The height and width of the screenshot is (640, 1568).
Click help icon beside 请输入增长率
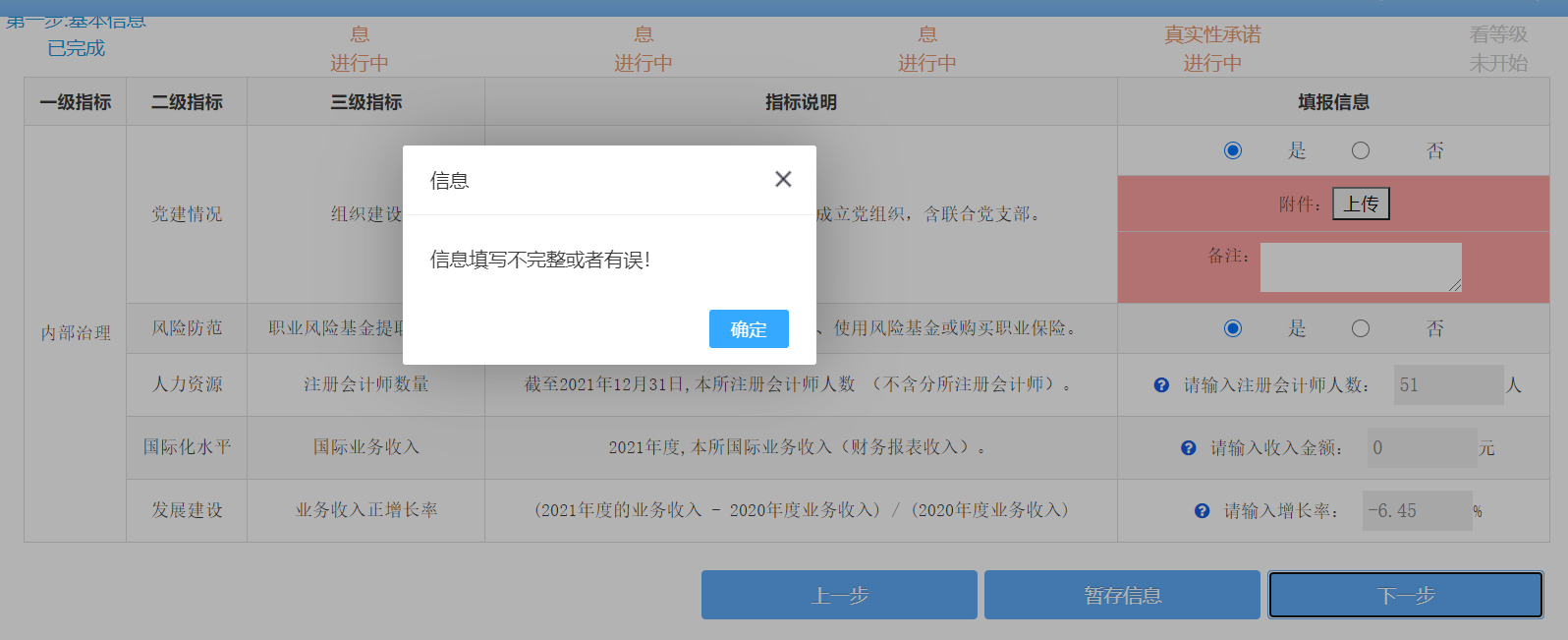[x=1202, y=511]
